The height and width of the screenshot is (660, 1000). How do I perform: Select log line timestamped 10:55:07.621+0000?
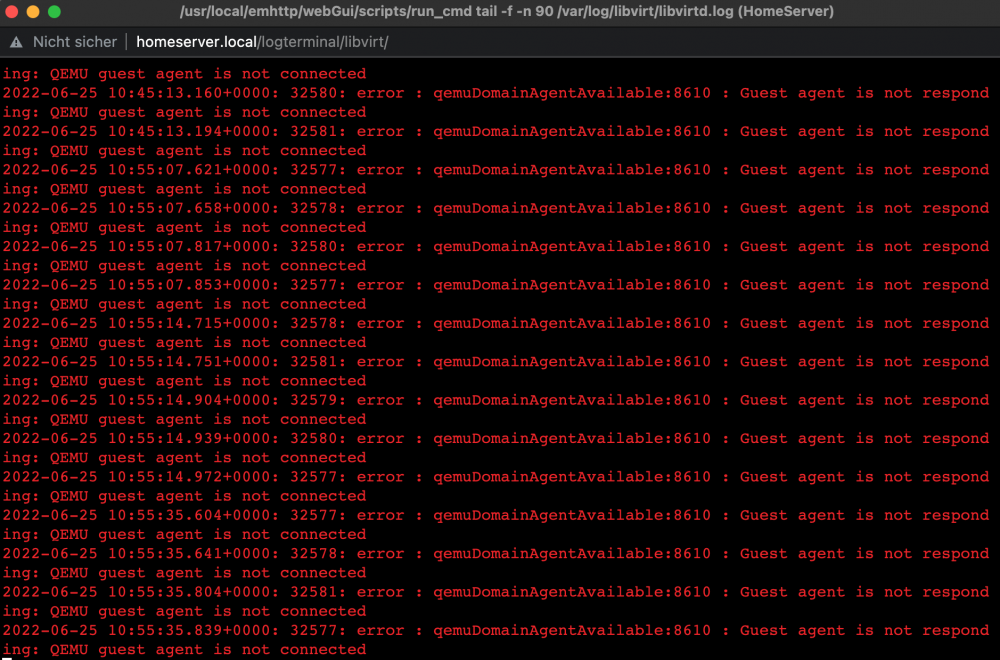[496, 170]
